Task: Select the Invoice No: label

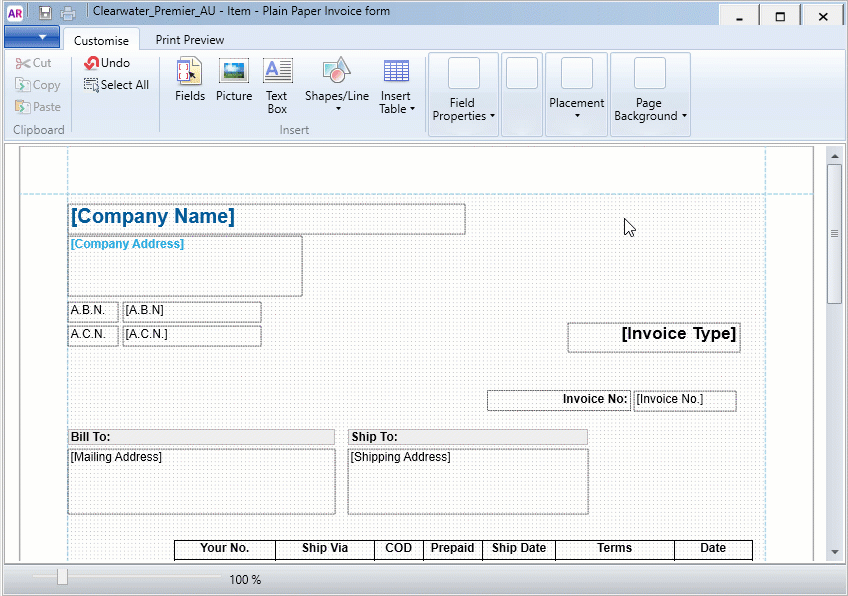Action: [x=559, y=401]
